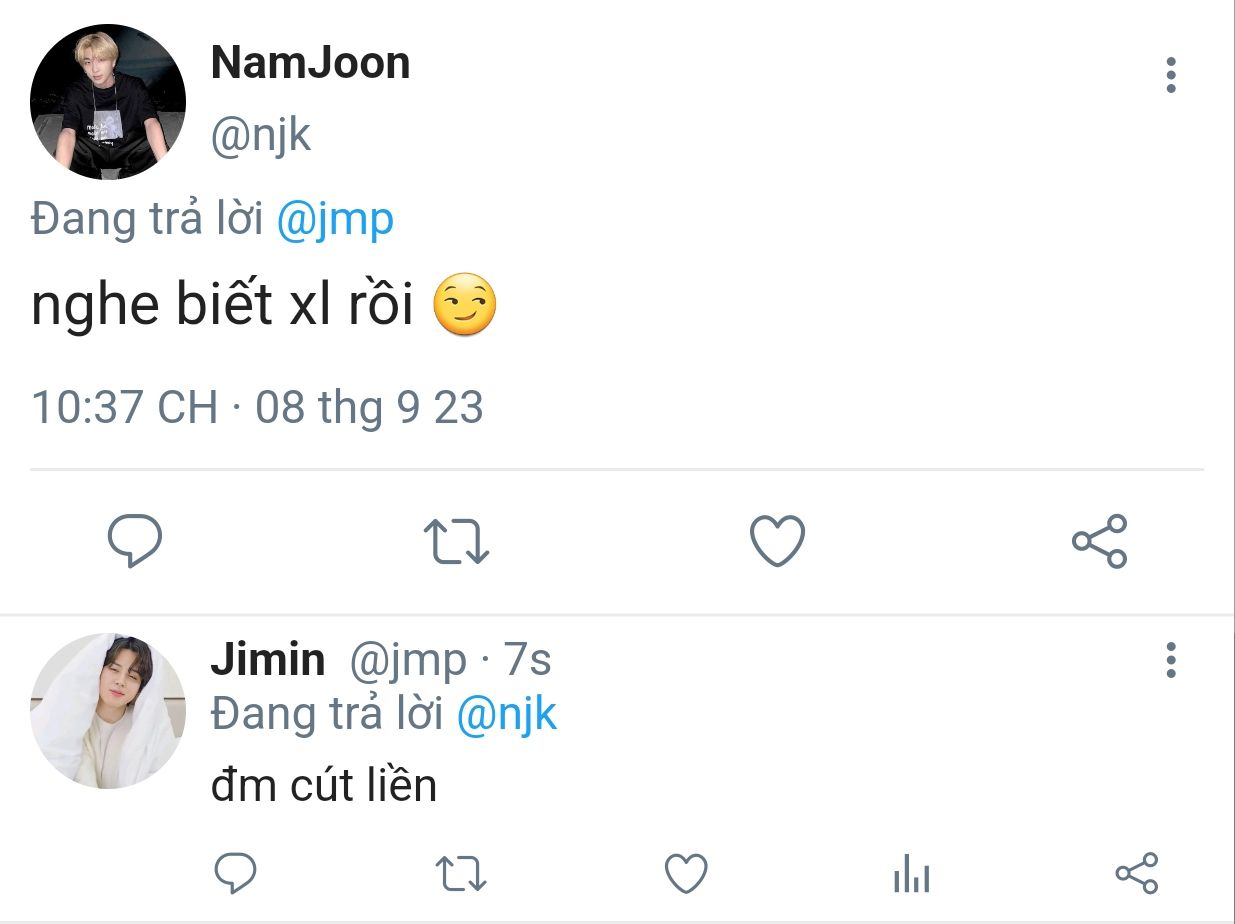Screen dimensions: 1235x924
Task: Like Jimin's reply with the heart
Action: [687, 874]
